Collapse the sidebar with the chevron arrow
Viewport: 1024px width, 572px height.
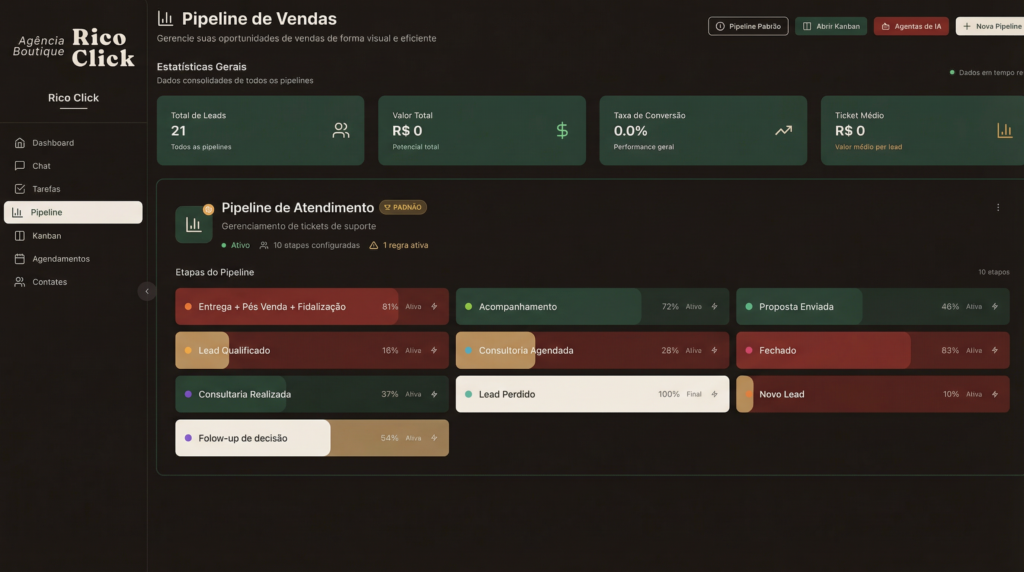(x=147, y=291)
